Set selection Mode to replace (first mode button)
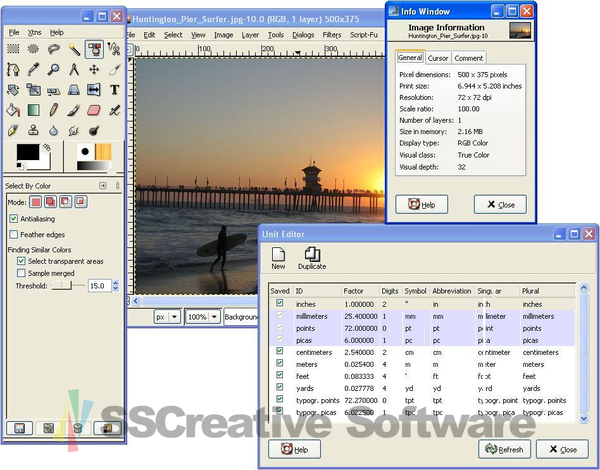 pyautogui.click(x=36, y=202)
